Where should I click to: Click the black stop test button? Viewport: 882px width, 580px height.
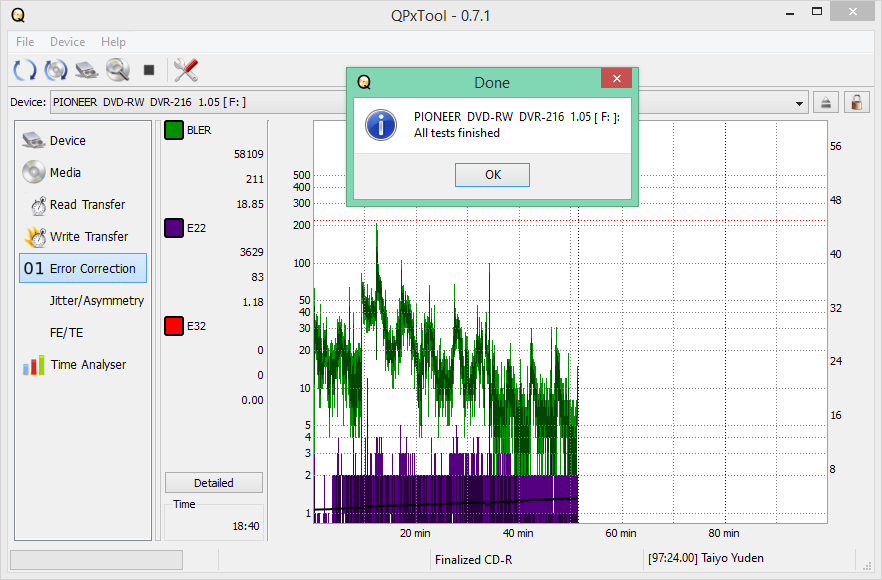point(148,70)
